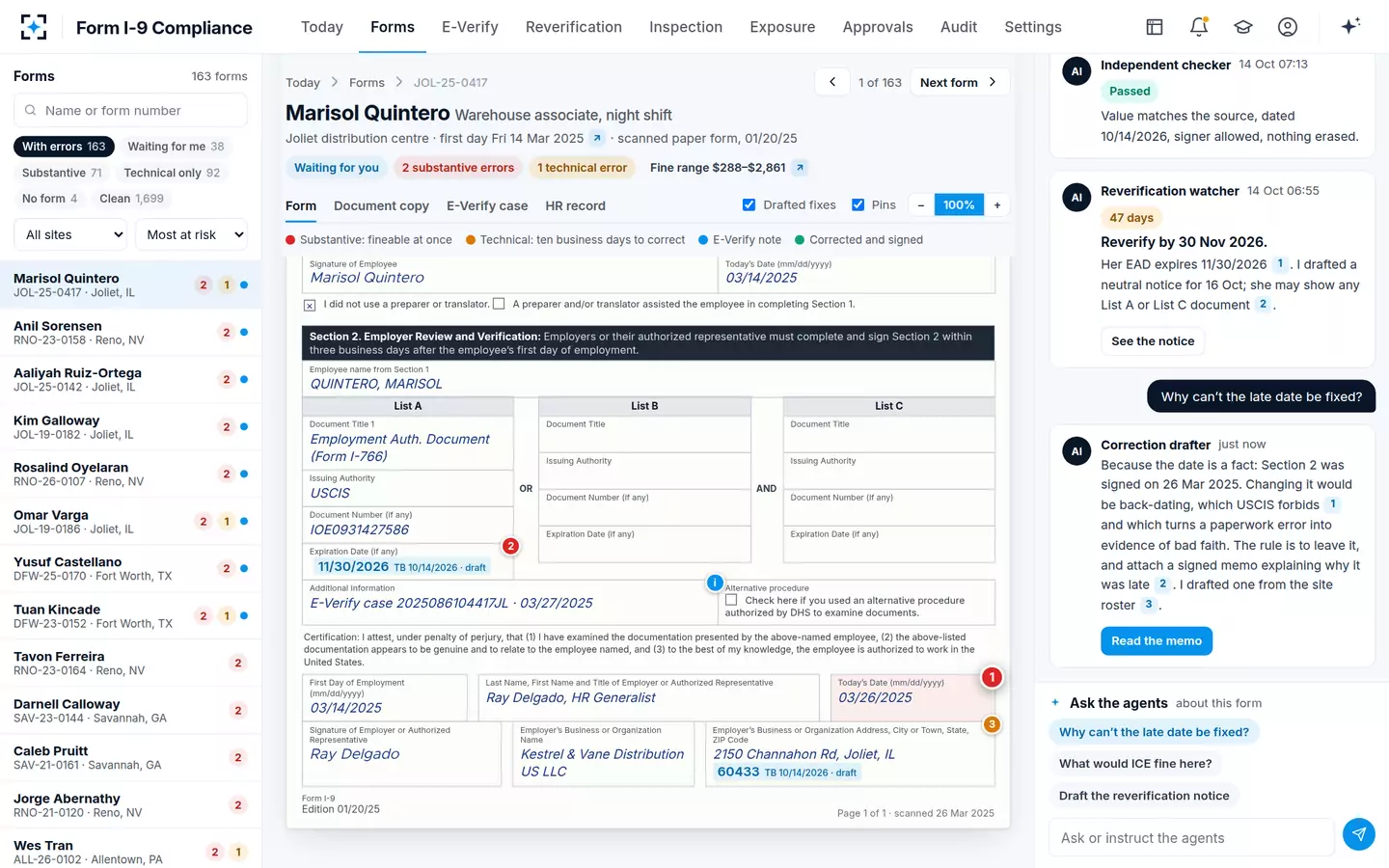Open the Most at risk sort dropdown
Viewport: 1389px width, 868px height.
pyautogui.click(x=192, y=234)
